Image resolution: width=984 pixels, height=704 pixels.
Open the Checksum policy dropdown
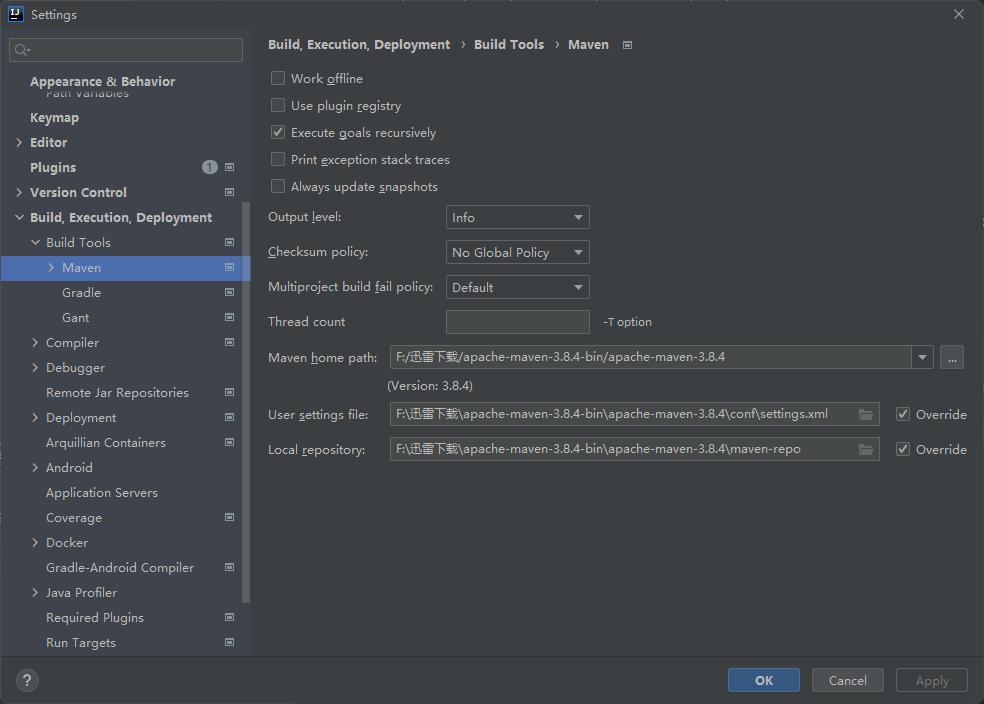[x=517, y=252]
